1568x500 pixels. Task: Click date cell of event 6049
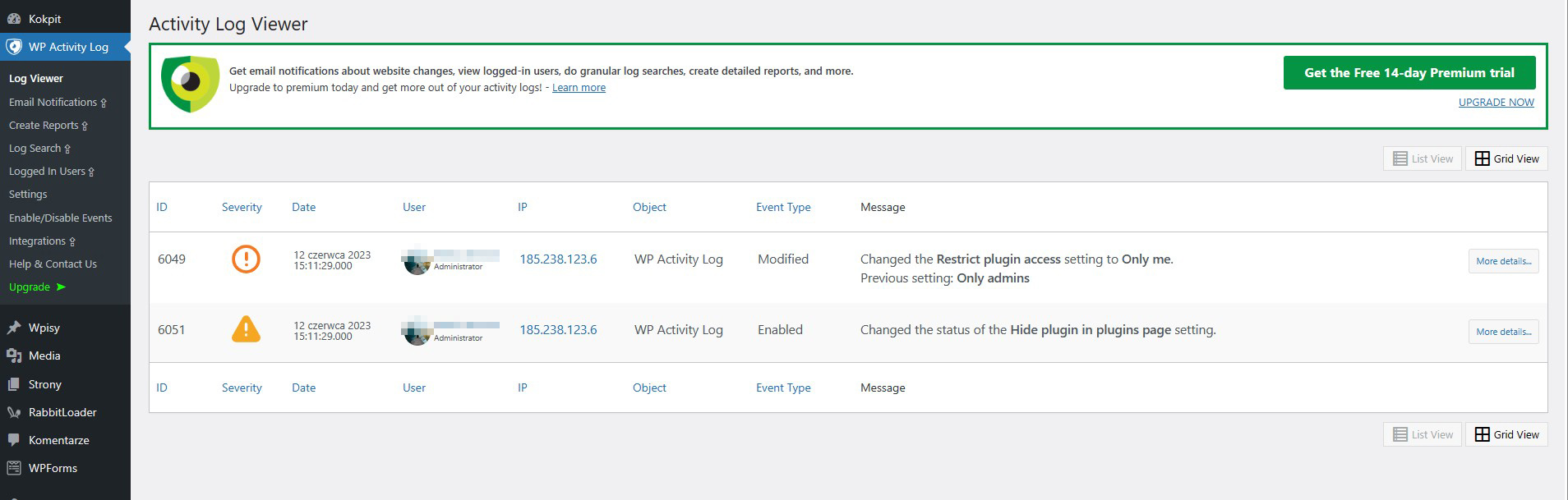[332, 260]
